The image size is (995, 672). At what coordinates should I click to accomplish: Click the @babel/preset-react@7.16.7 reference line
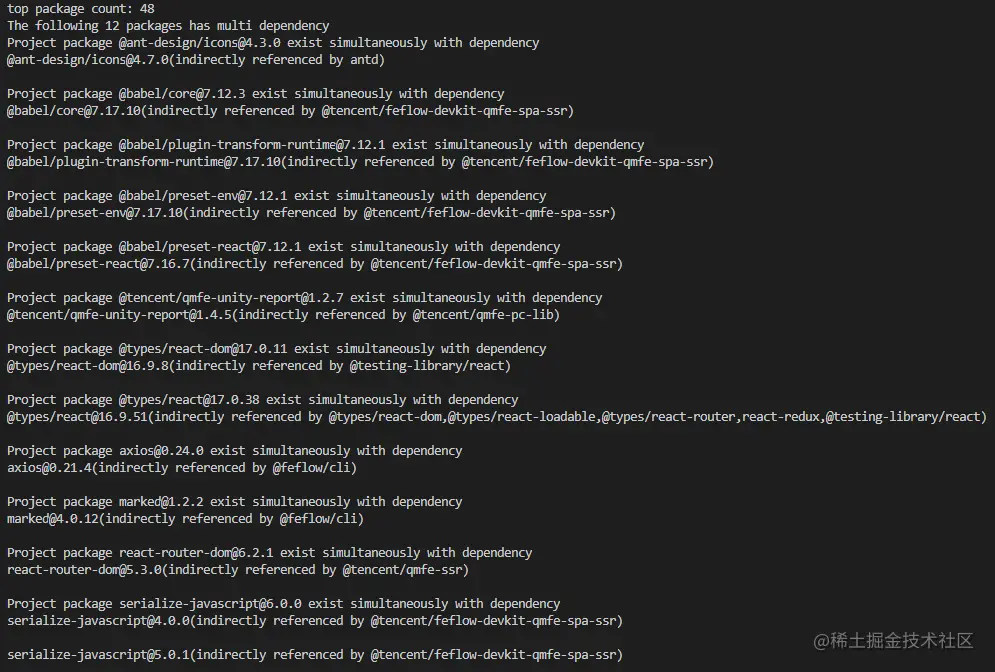click(x=315, y=264)
